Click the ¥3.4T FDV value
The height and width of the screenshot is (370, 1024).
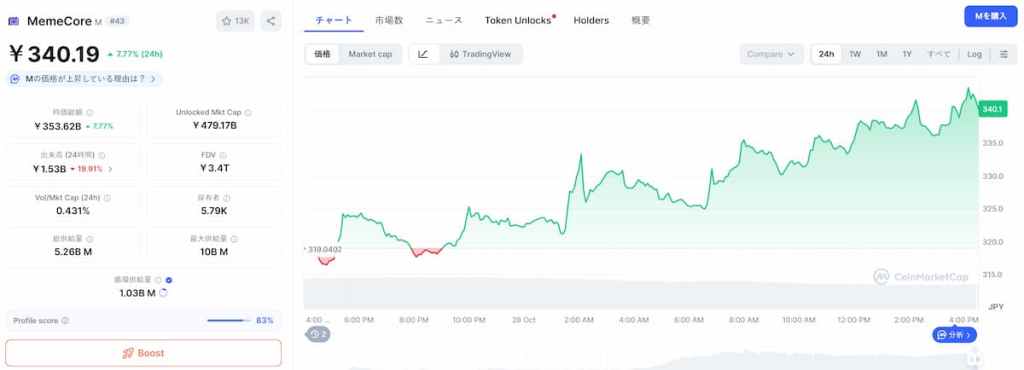(214, 168)
